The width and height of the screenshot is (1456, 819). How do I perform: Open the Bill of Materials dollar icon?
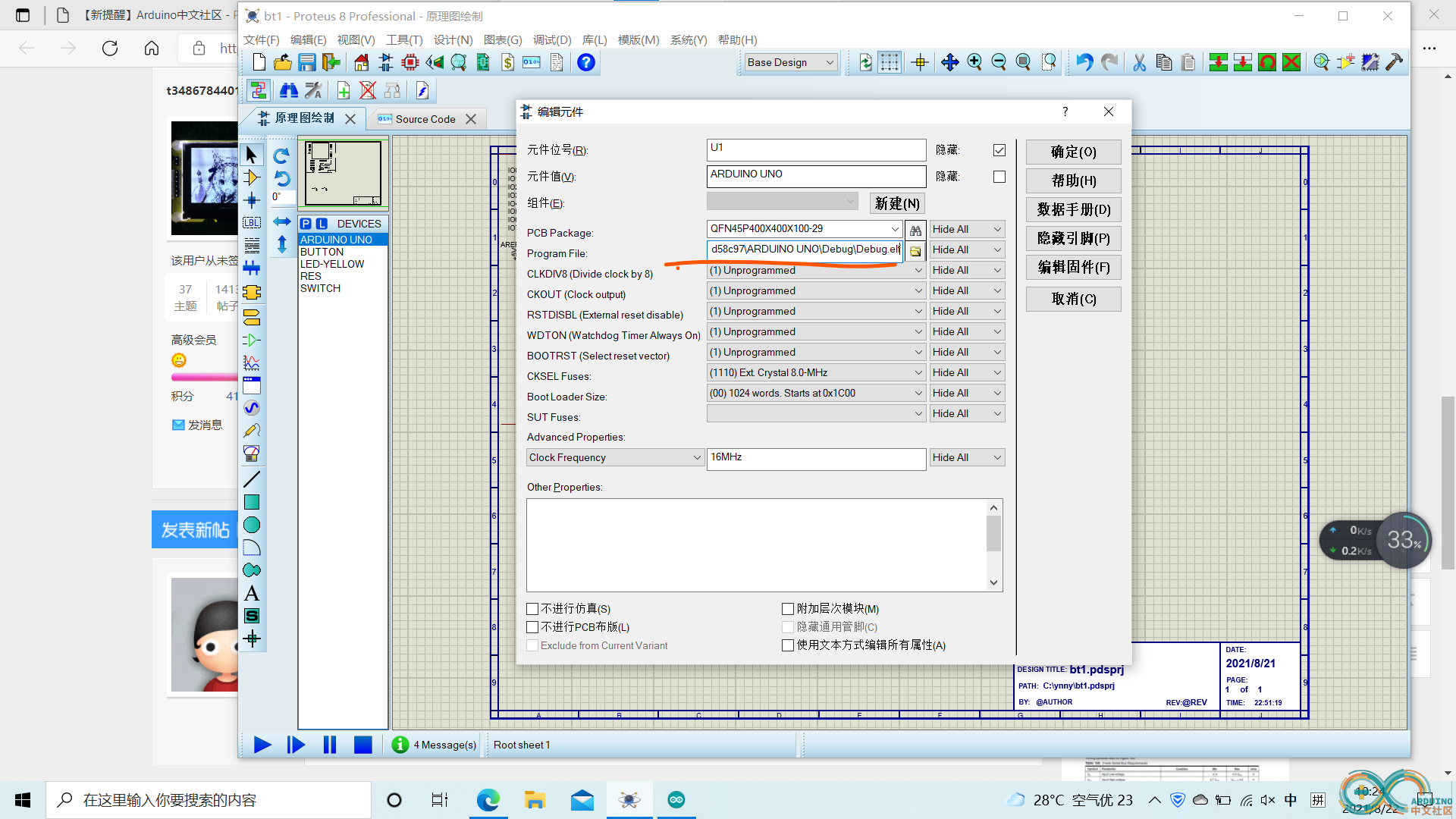pos(507,62)
